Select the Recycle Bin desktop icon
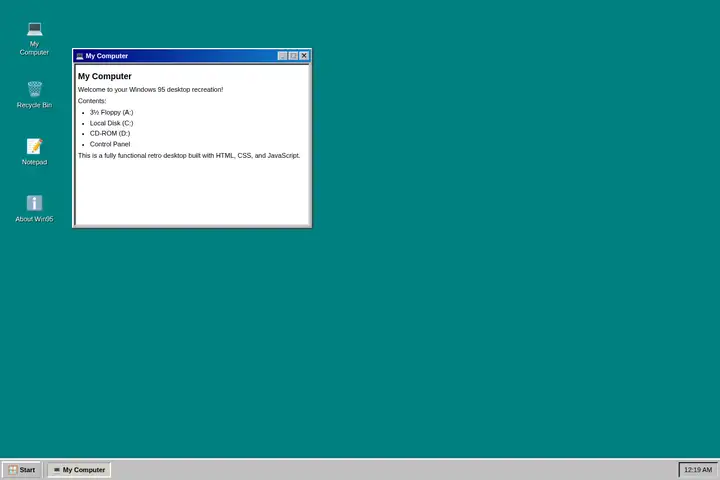 pyautogui.click(x=34, y=95)
